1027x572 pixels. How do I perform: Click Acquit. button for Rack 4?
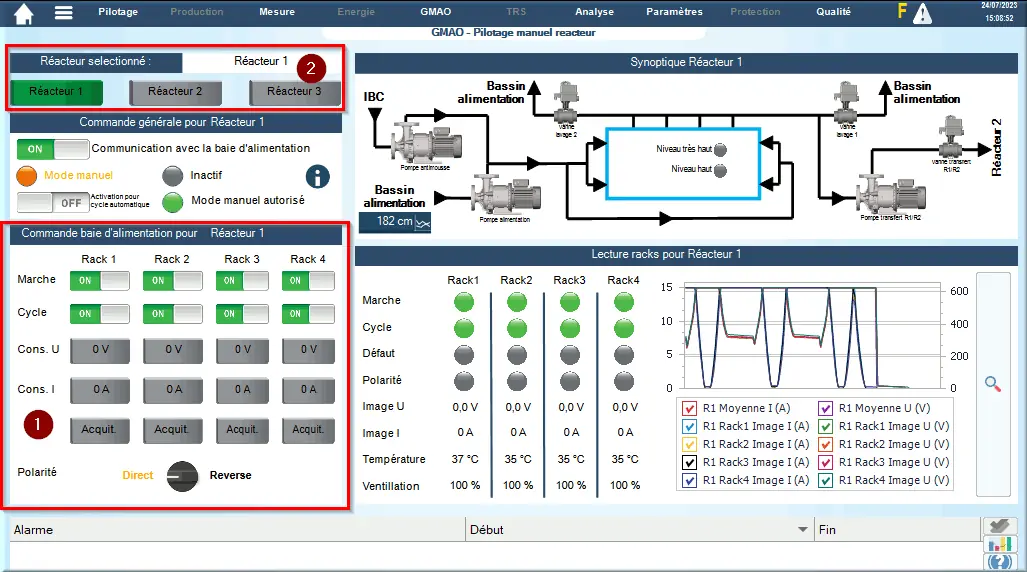(308, 430)
